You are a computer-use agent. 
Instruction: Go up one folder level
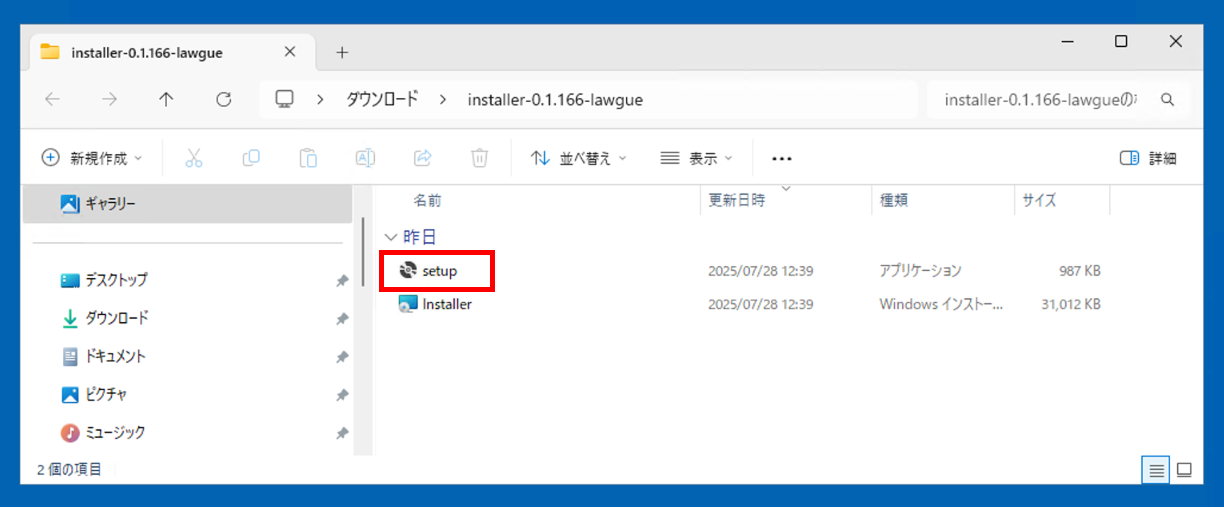point(166,99)
